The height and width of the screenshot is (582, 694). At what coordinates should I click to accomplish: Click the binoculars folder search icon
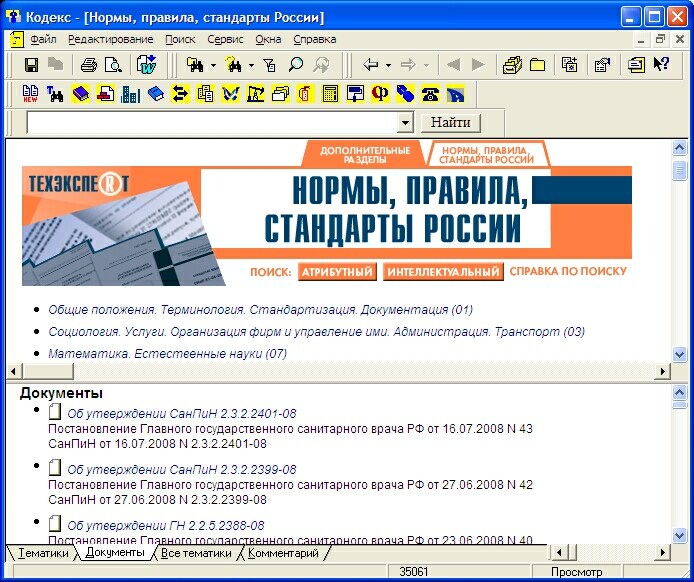(x=195, y=65)
